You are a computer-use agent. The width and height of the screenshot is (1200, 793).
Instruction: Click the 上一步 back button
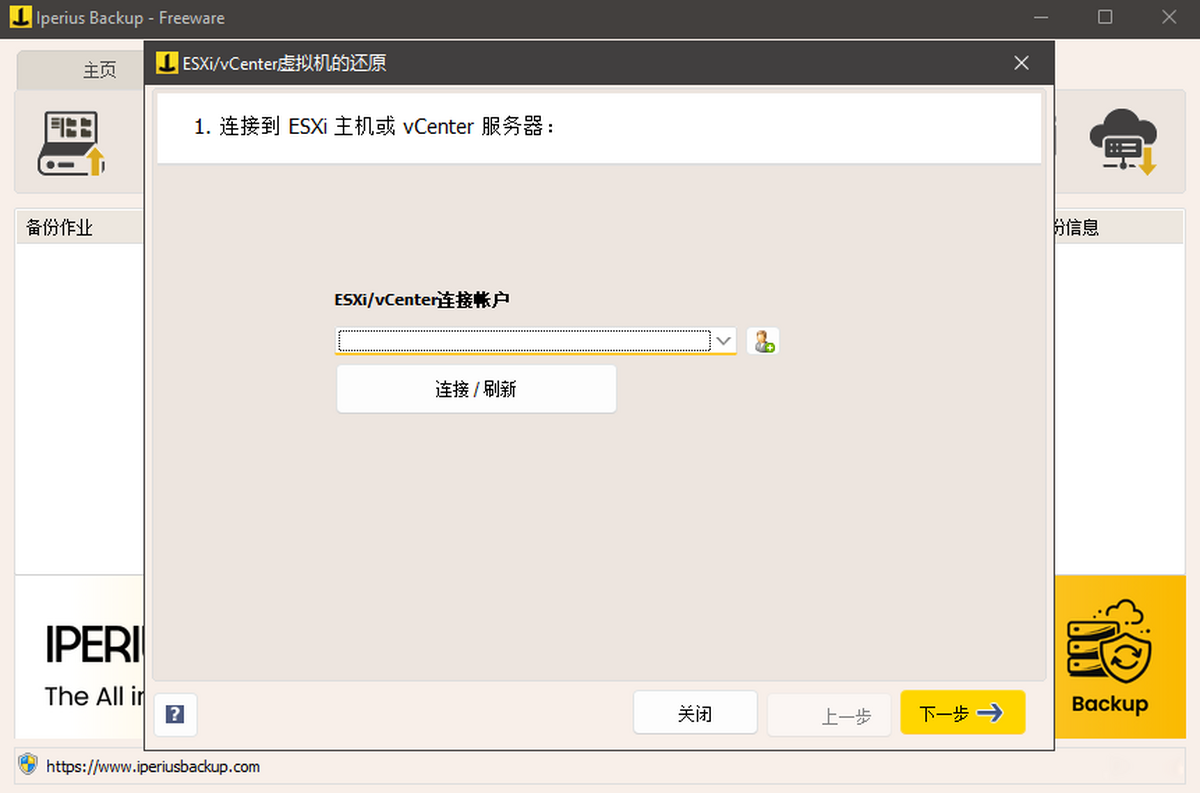828,715
